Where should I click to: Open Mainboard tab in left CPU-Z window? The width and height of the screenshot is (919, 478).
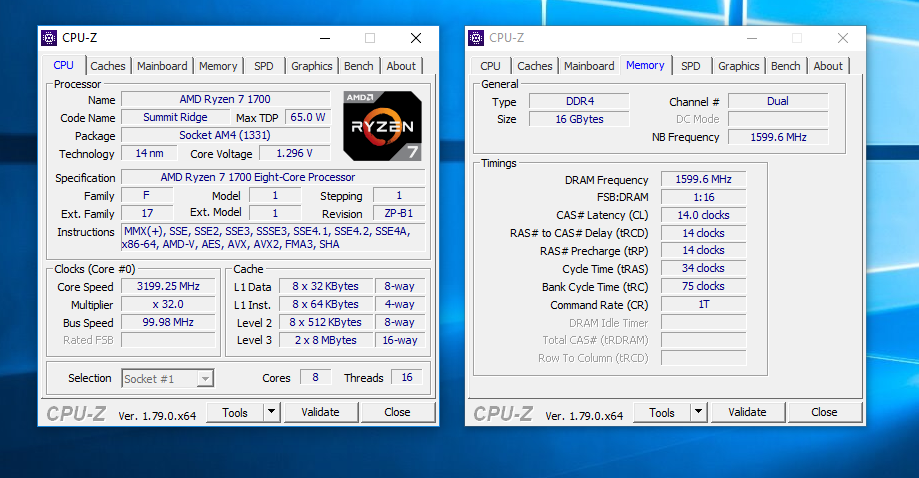pyautogui.click(x=162, y=66)
